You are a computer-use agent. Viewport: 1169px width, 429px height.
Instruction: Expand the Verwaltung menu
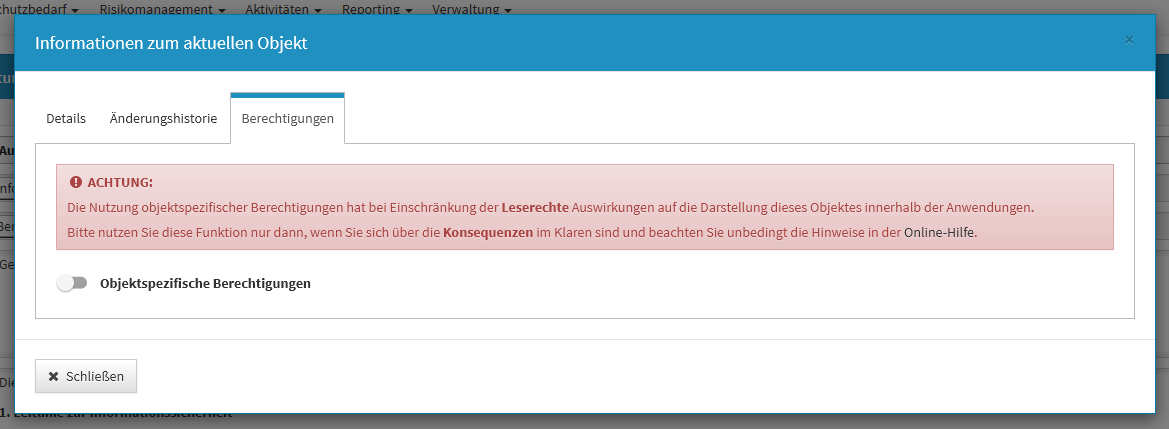[472, 10]
